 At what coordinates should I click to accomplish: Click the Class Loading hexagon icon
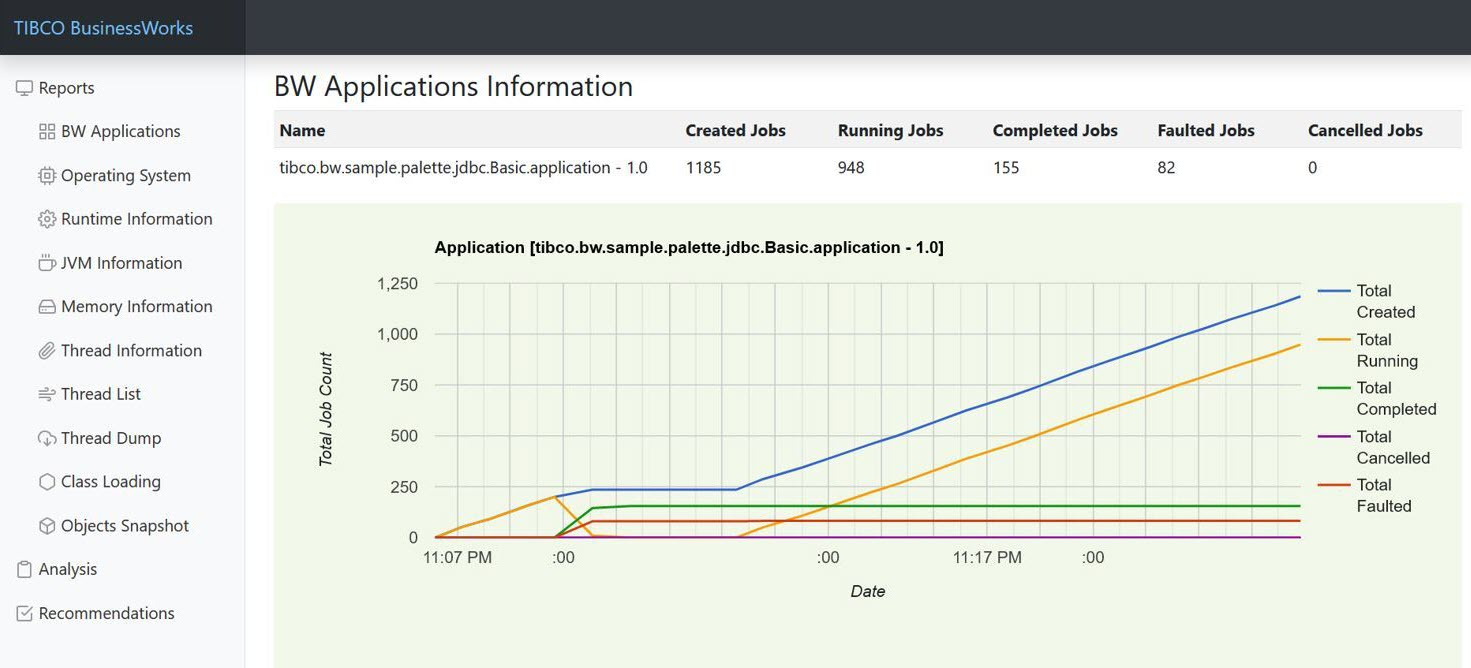[x=47, y=482]
